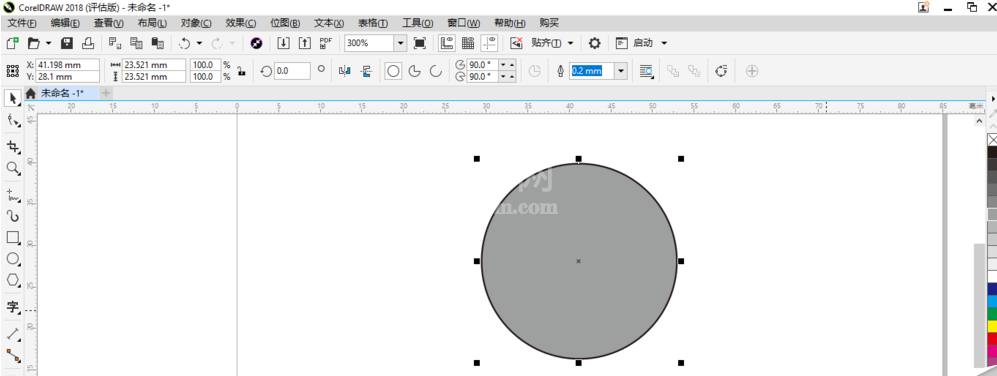This screenshot has width=997, height=376.
Task: Open the 效果(C) menu
Action: click(240, 24)
